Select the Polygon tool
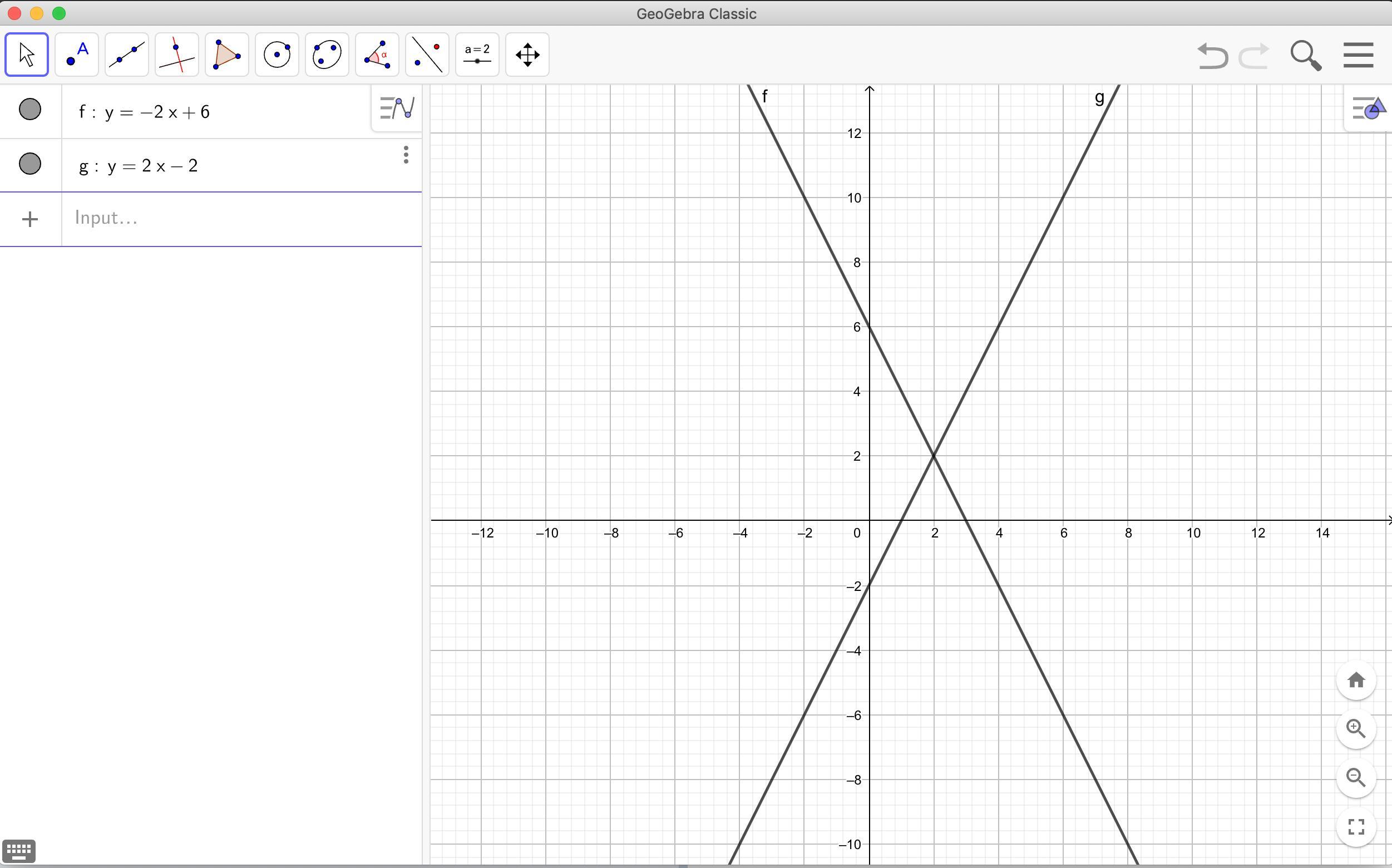Viewport: 1392px width, 868px height. click(227, 55)
